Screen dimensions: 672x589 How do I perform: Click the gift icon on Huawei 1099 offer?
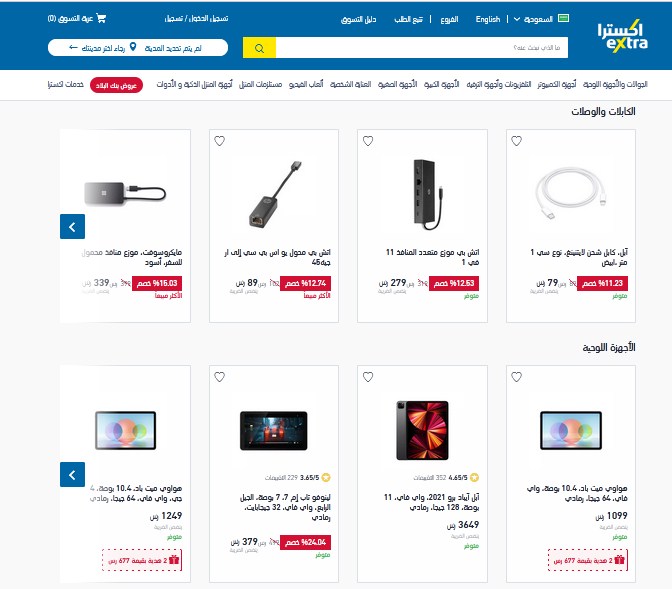(x=619, y=560)
